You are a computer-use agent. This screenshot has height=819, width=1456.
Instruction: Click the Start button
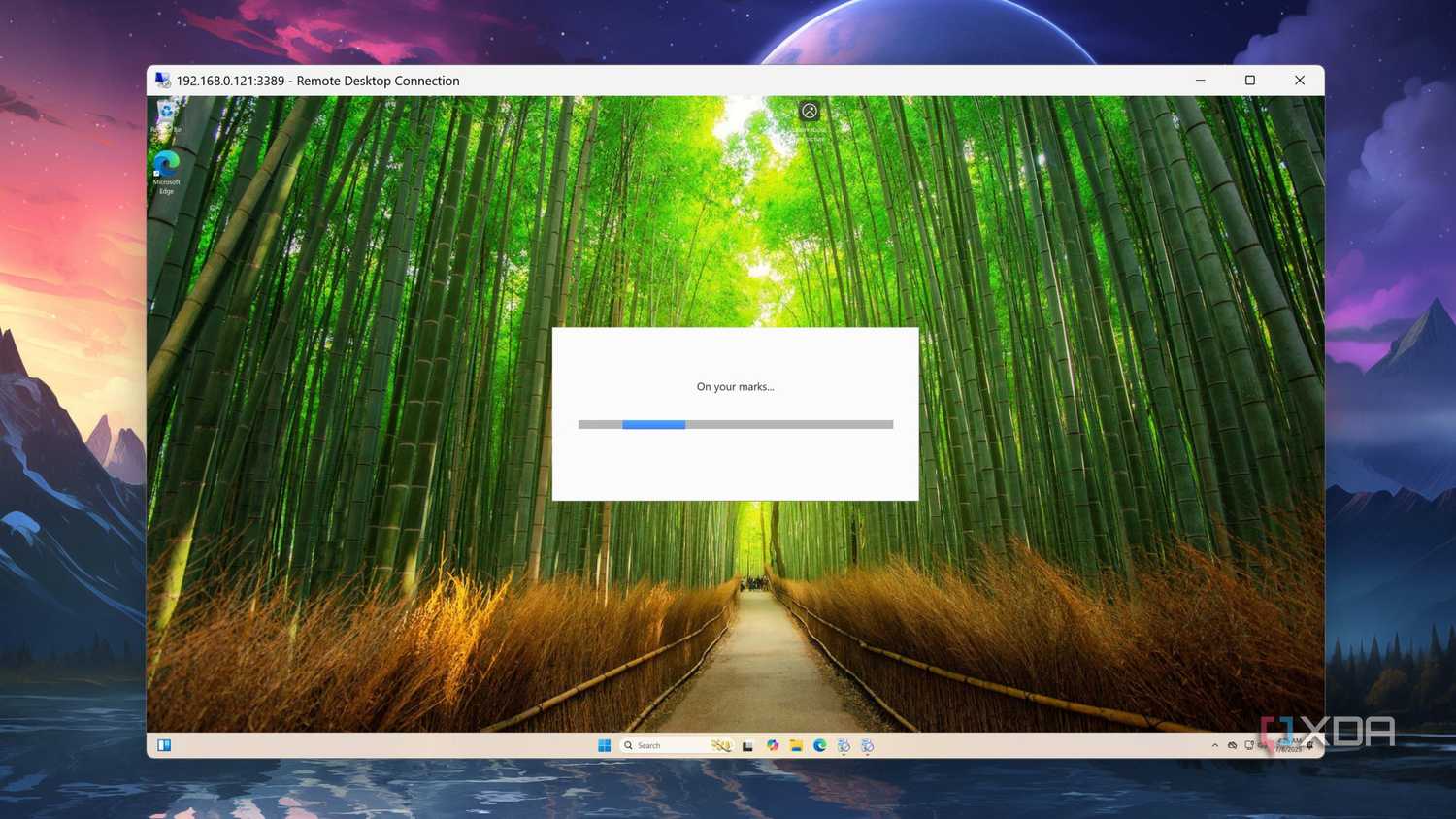[x=604, y=745]
